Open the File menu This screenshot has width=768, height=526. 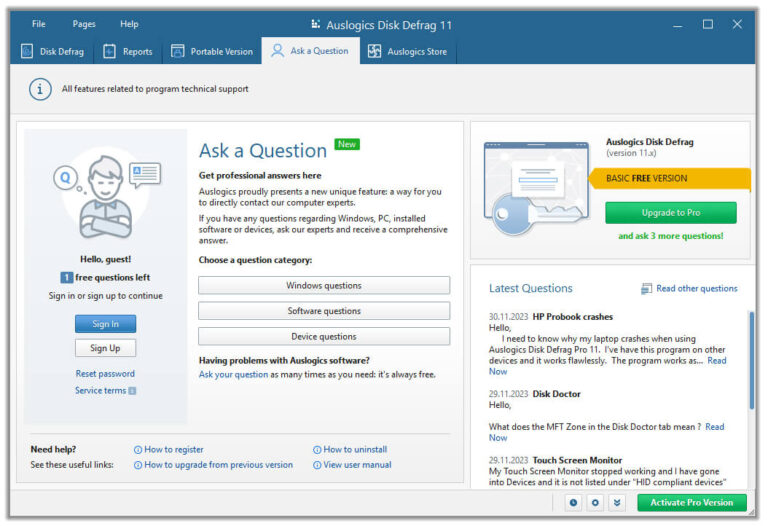(x=39, y=24)
